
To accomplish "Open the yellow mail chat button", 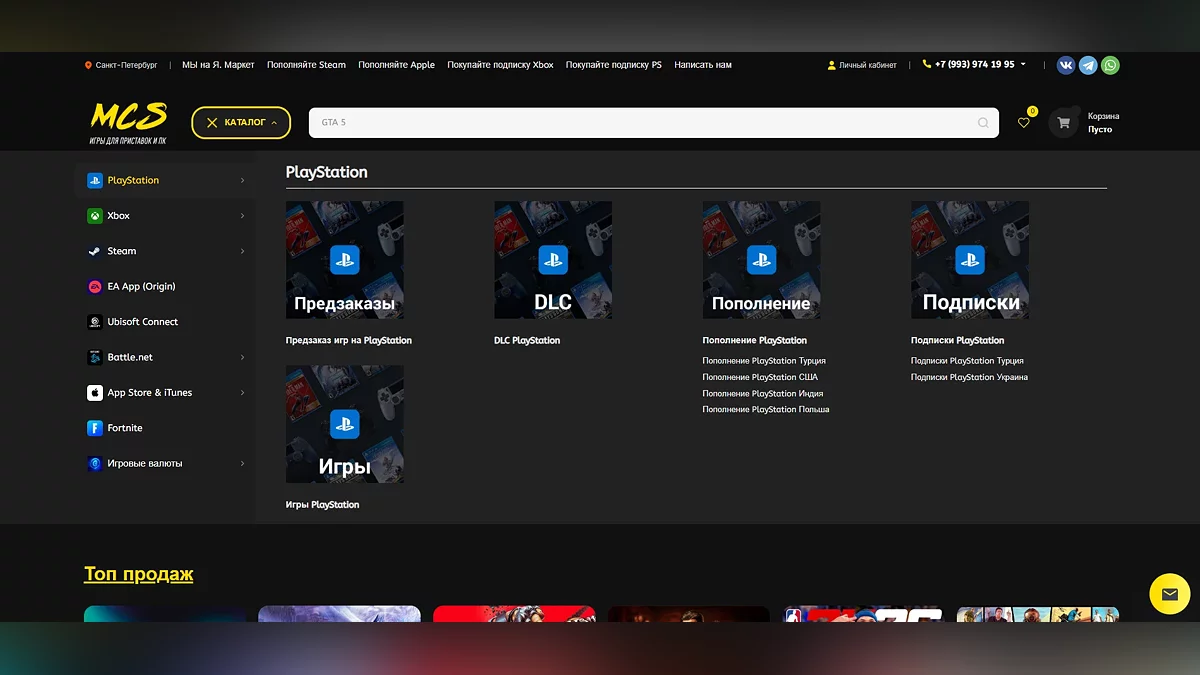I will [1169, 594].
